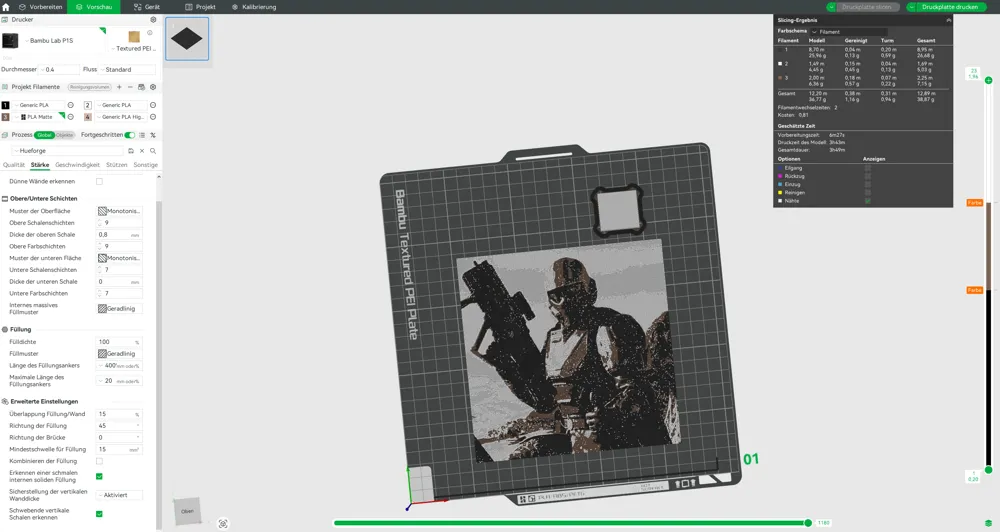Open the Vorbereiten tab

[x=40, y=7]
